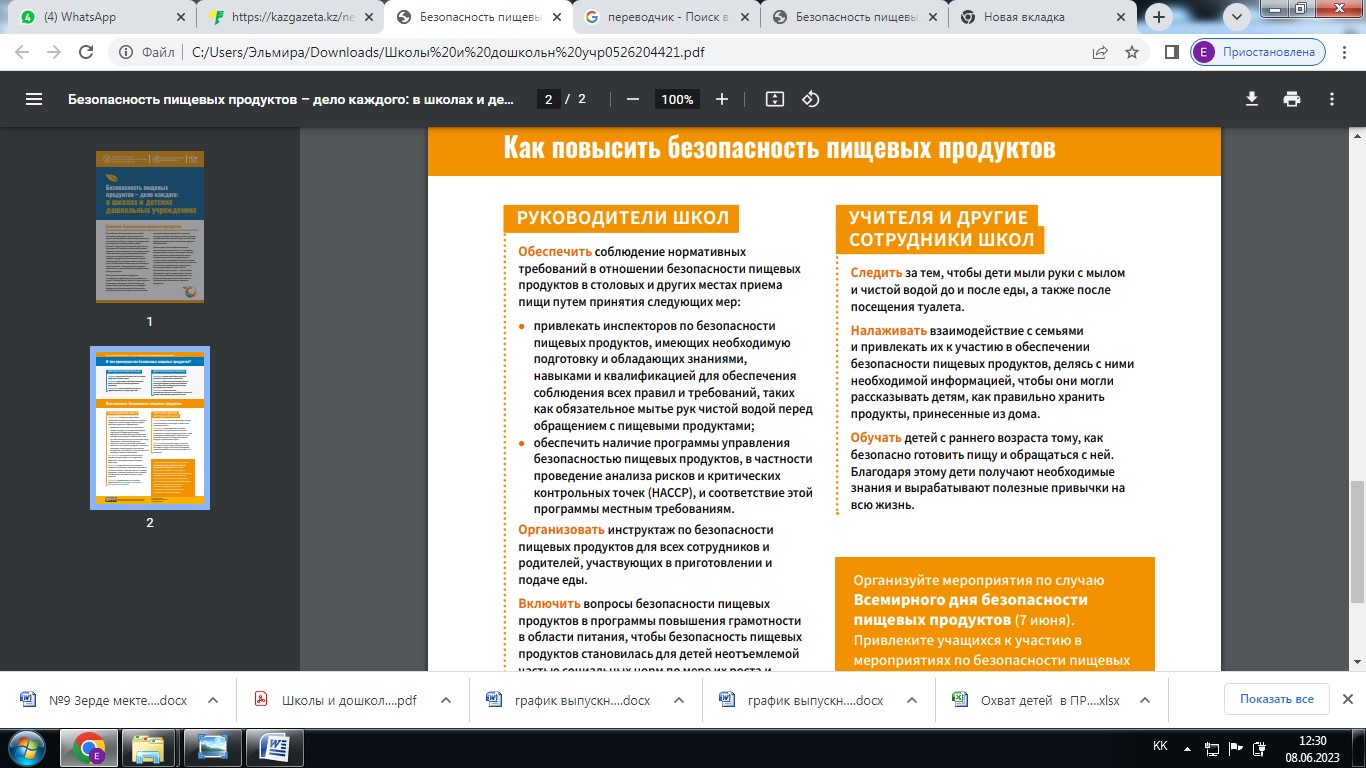Open the PDF viewer more actions menu
Image resolution: width=1366 pixels, height=768 pixels.
(x=1332, y=99)
